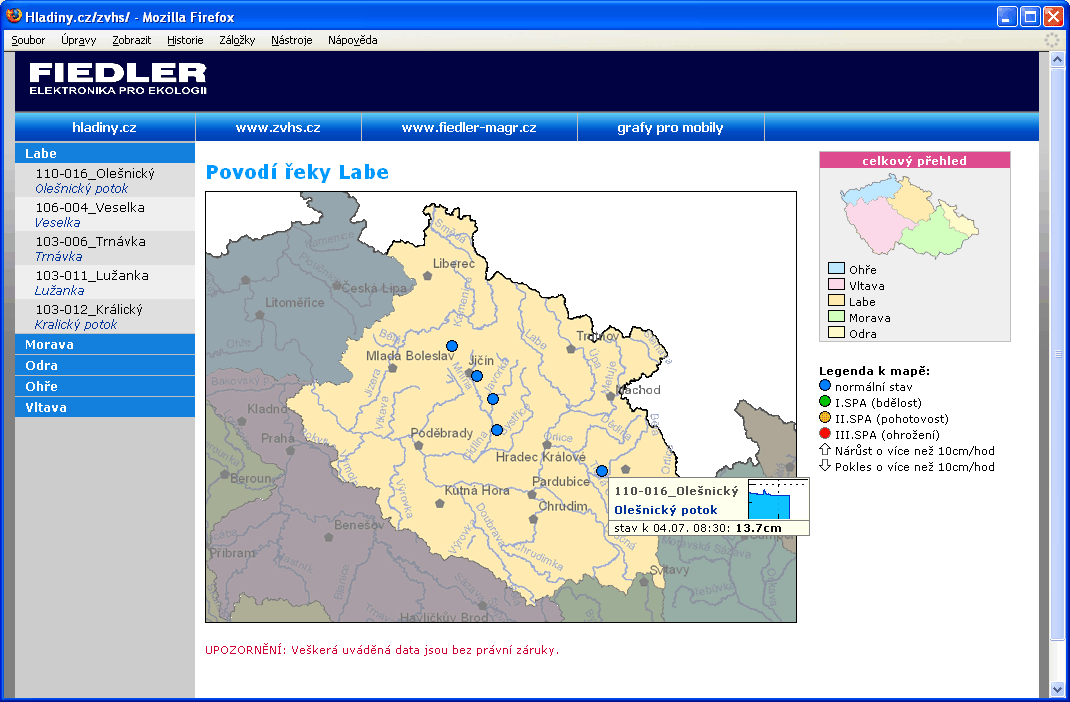This screenshot has height=702, width=1070.
Task: Click the northernmost blue station marker on the map
Action: point(452,346)
